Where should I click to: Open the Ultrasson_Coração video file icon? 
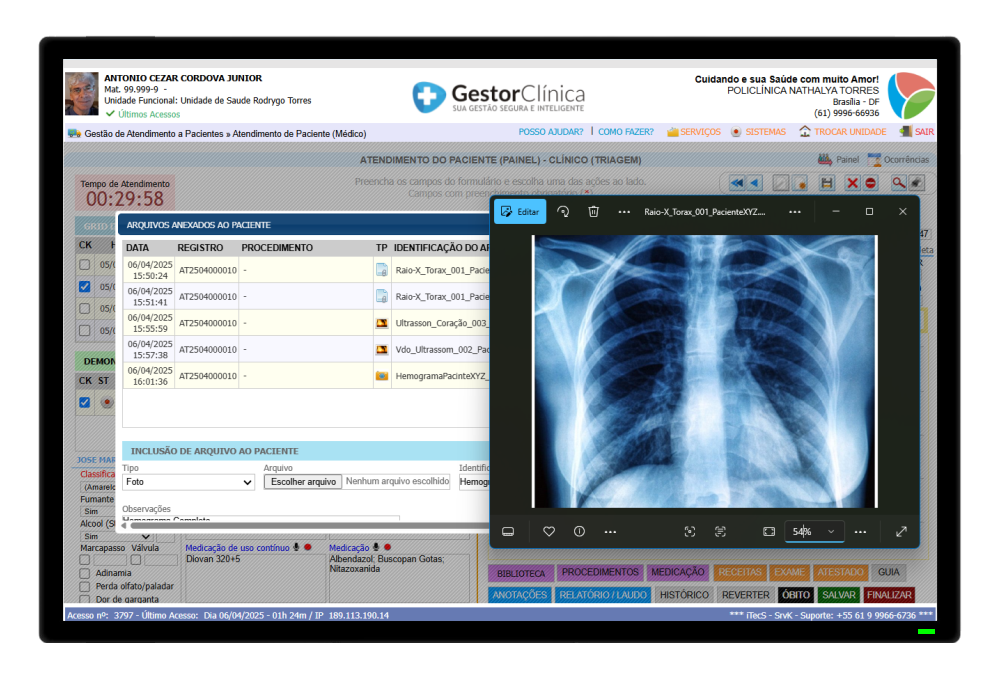tap(382, 323)
